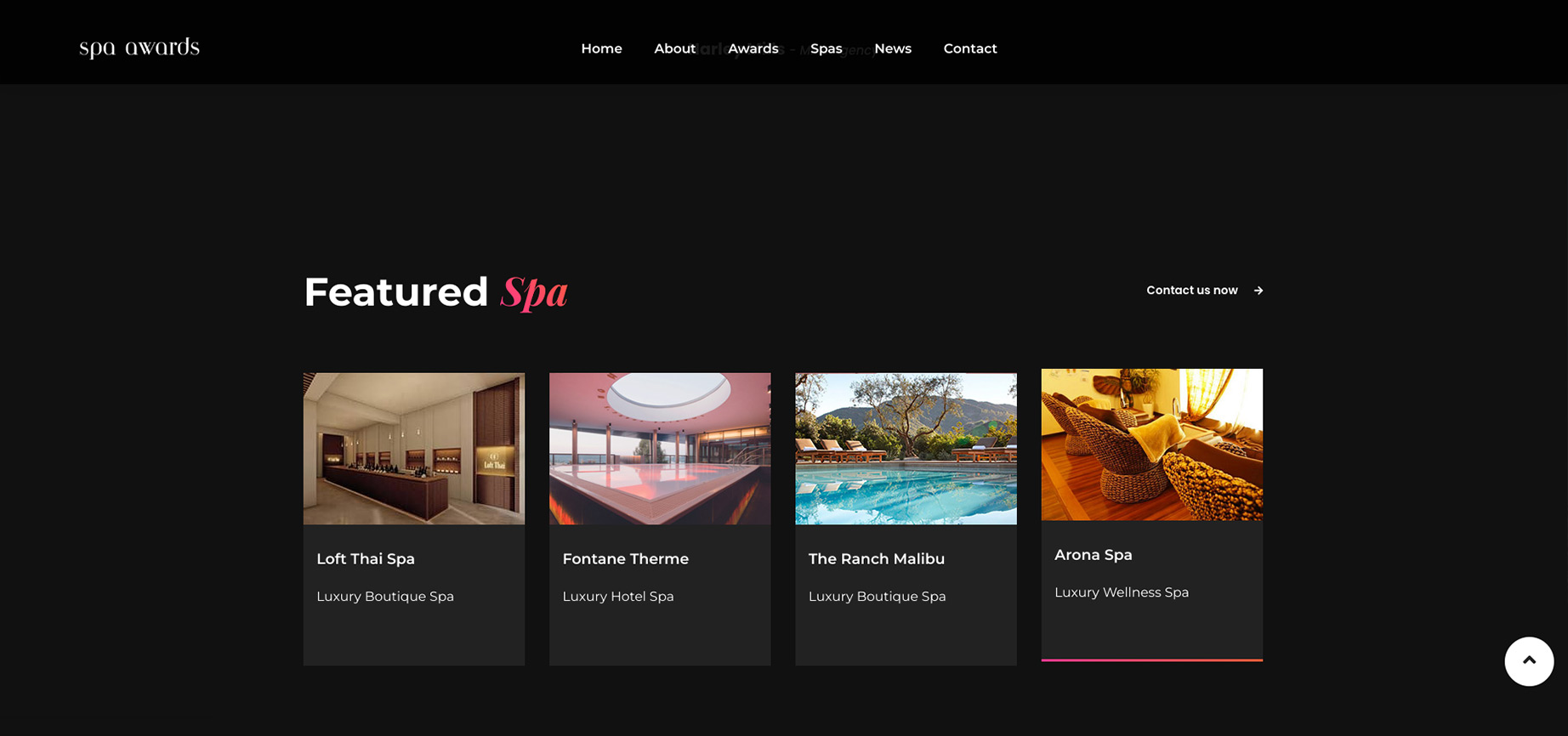The width and height of the screenshot is (1568, 736).
Task: Open the Arona Spa title link
Action: 1094,555
